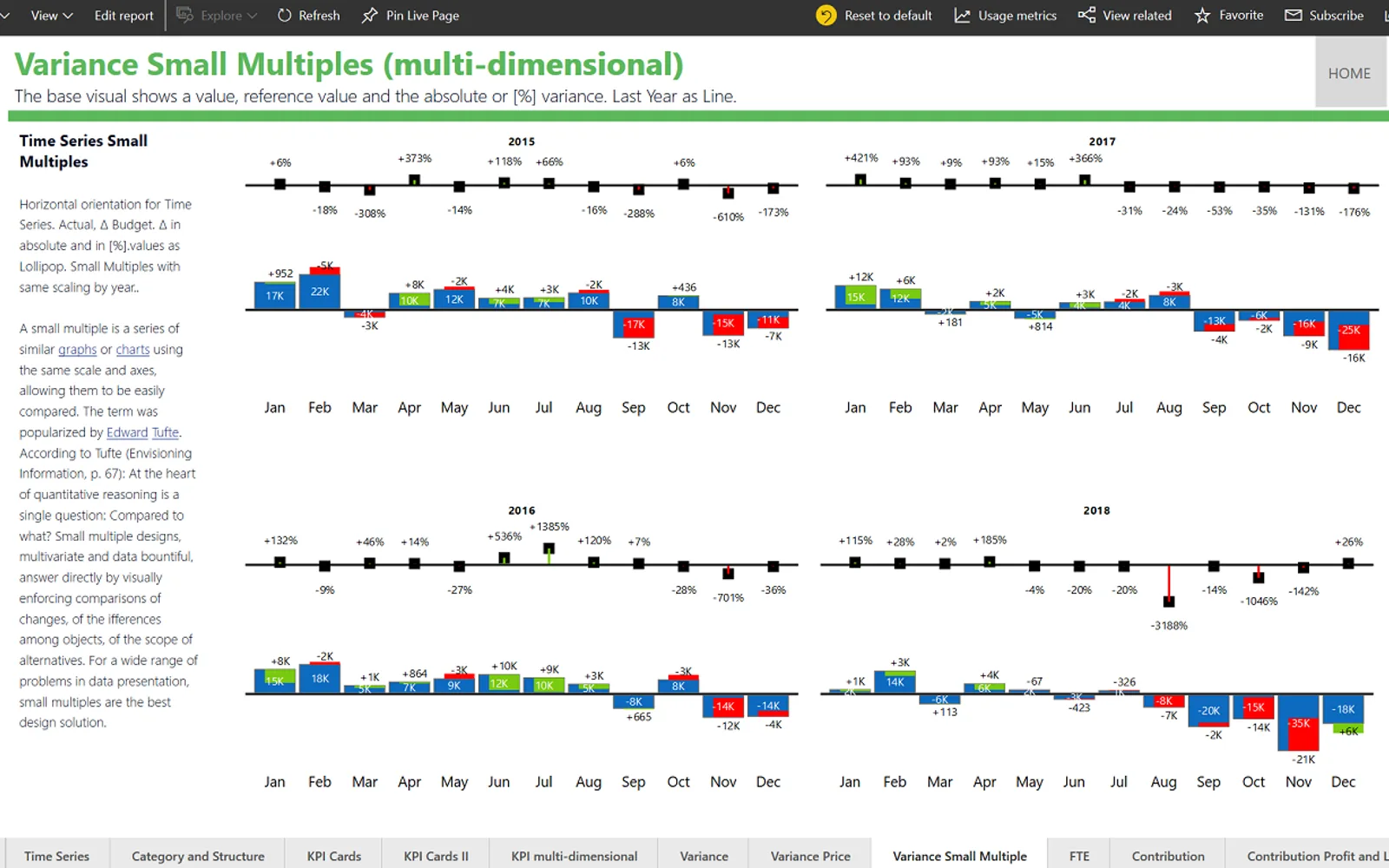The height and width of the screenshot is (868, 1389).
Task: Select the 22K Feb bar in 2015
Action: click(x=319, y=291)
